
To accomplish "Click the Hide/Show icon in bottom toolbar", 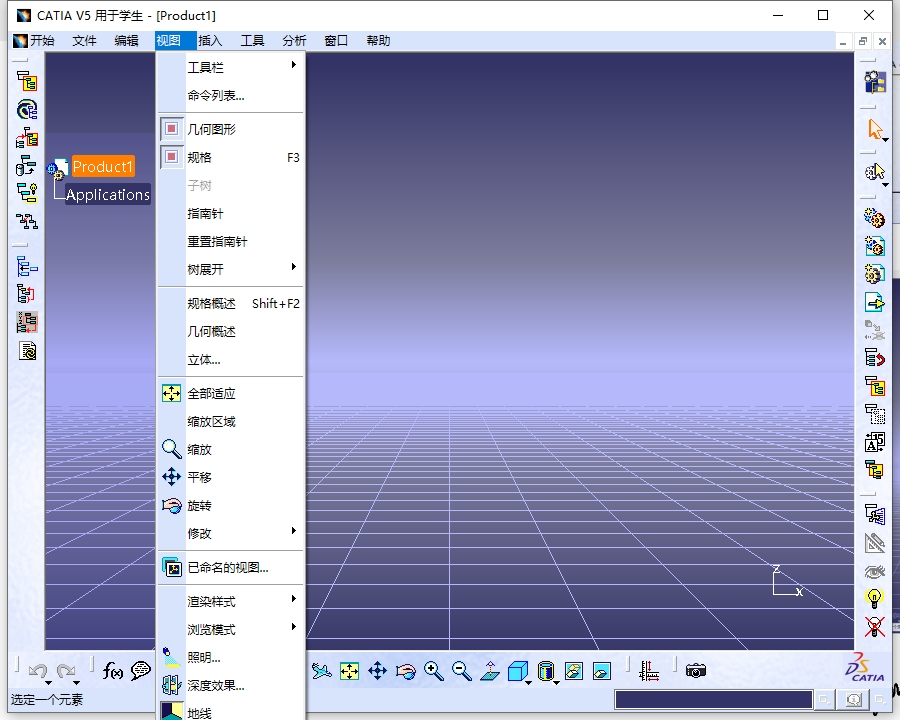I will click(574, 671).
